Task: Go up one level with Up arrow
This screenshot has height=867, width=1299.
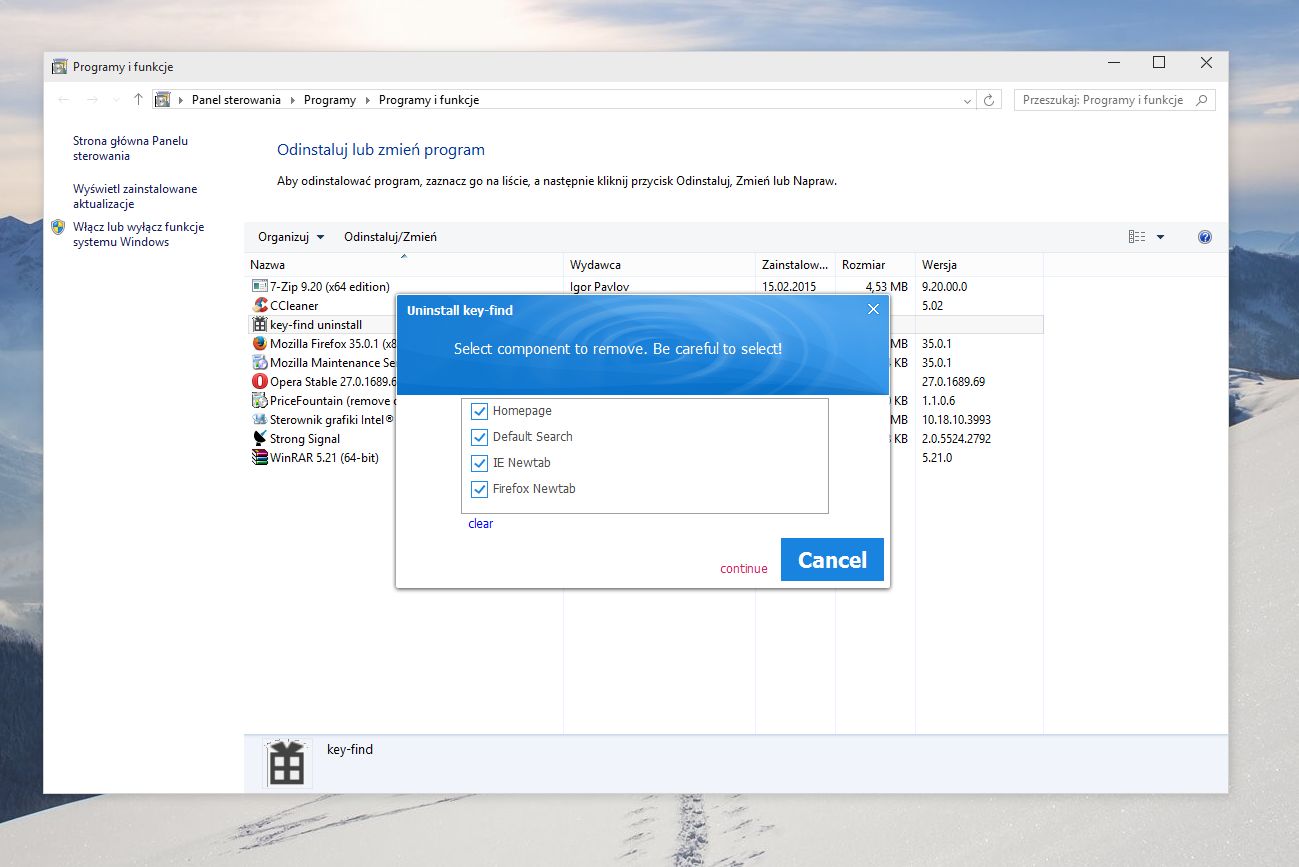Action: click(x=138, y=100)
